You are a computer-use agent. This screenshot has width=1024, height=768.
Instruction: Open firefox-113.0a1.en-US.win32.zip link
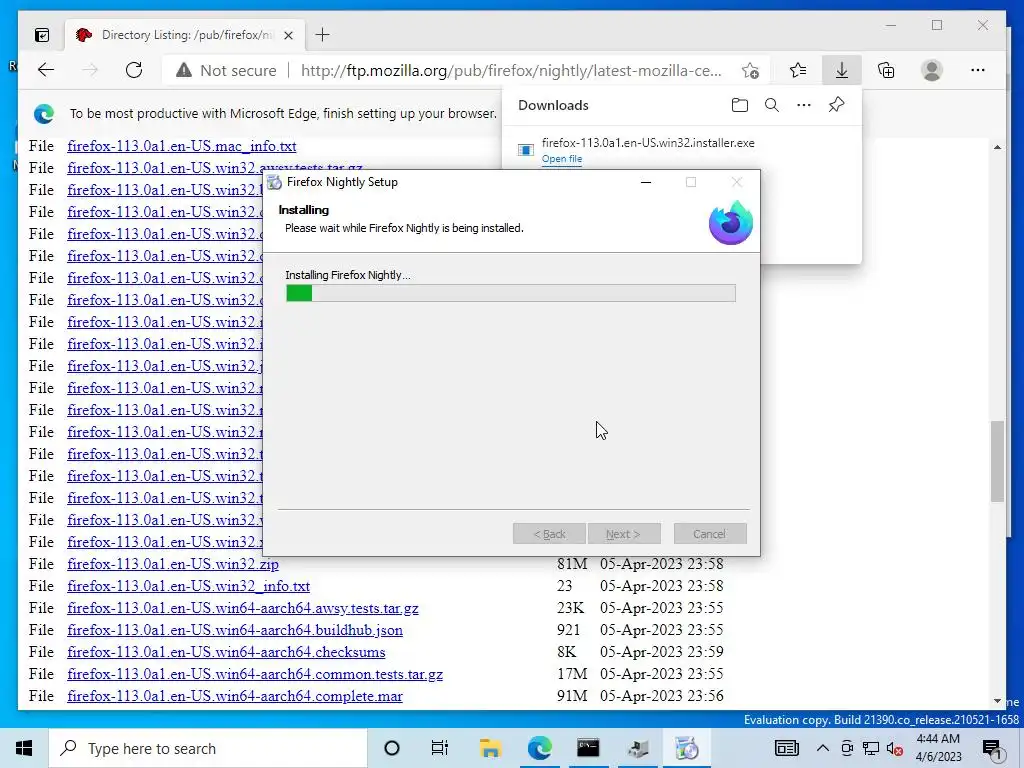(x=173, y=564)
